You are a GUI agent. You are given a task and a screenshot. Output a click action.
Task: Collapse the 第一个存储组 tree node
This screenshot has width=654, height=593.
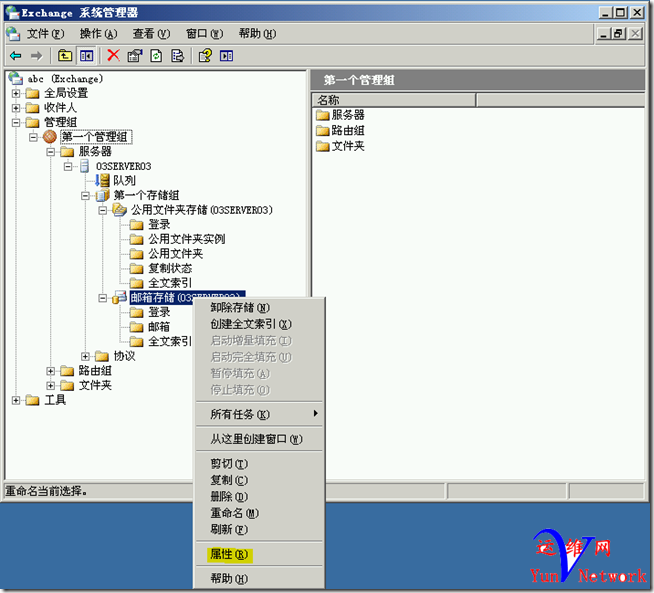[x=85, y=195]
